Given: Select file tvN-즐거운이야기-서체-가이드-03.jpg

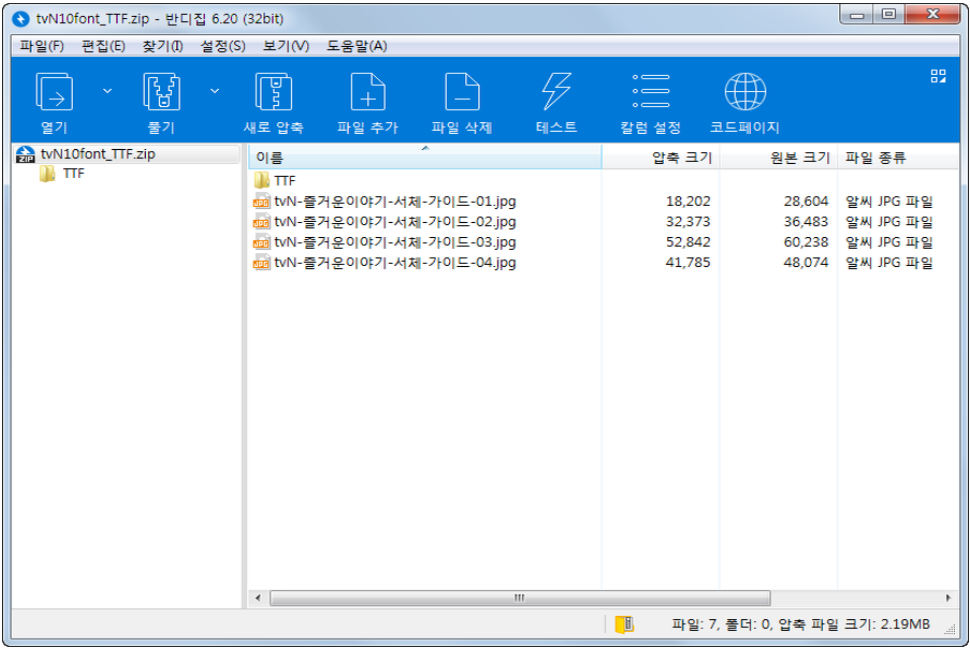Looking at the screenshot, I should pyautogui.click(x=395, y=242).
